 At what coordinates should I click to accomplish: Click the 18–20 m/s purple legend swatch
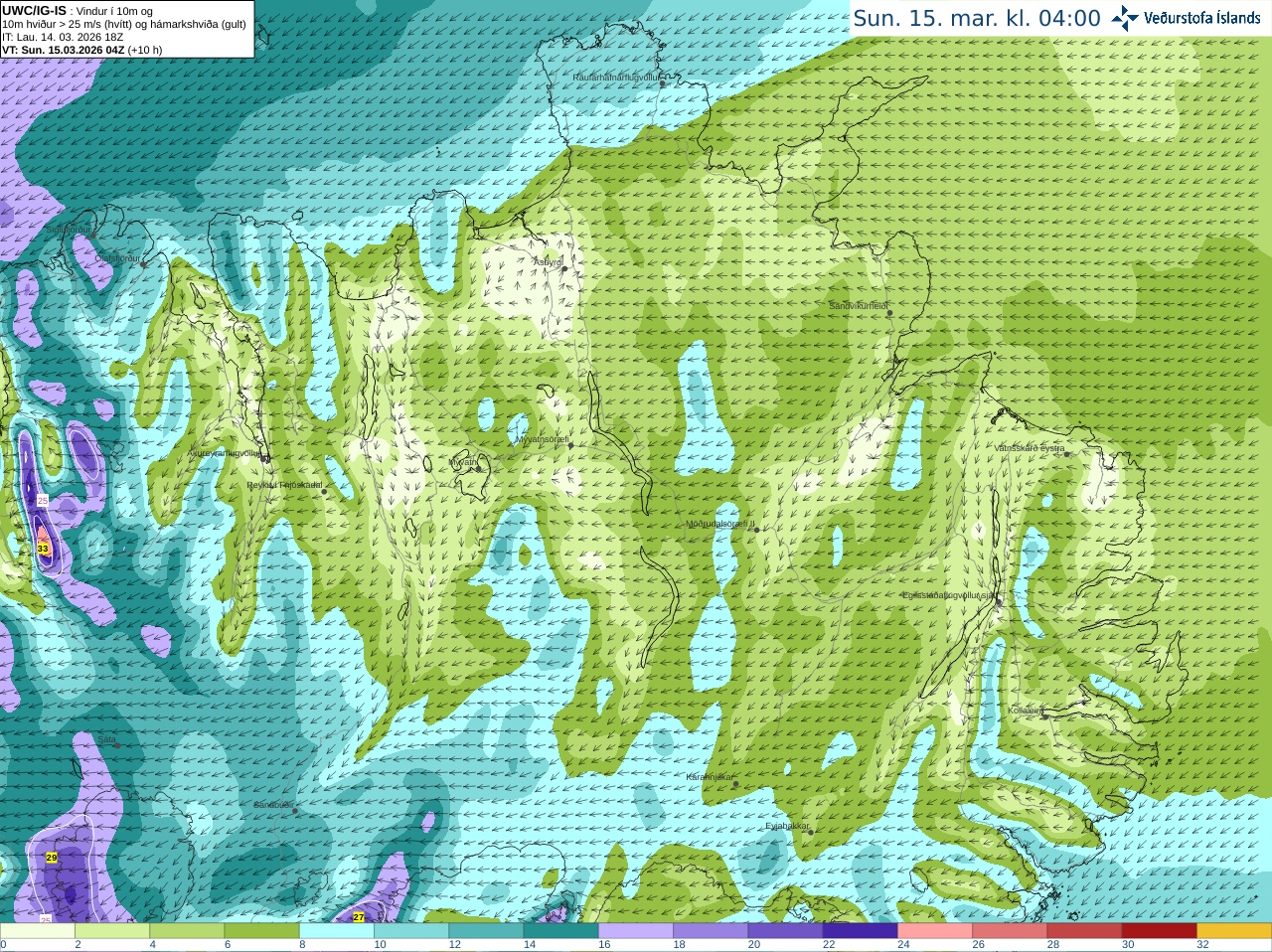pos(711,931)
